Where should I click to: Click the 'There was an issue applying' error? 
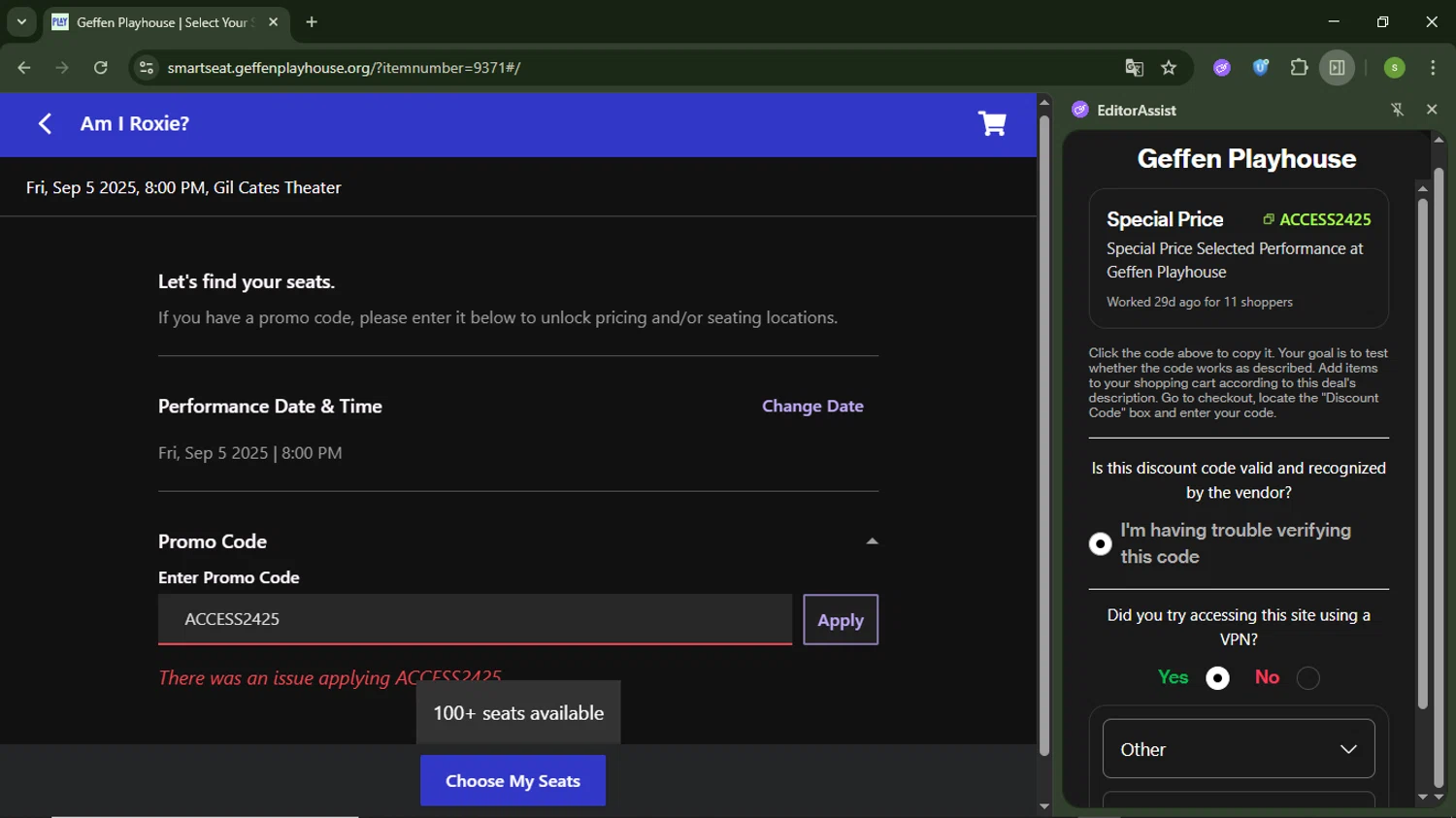pyautogui.click(x=330, y=677)
